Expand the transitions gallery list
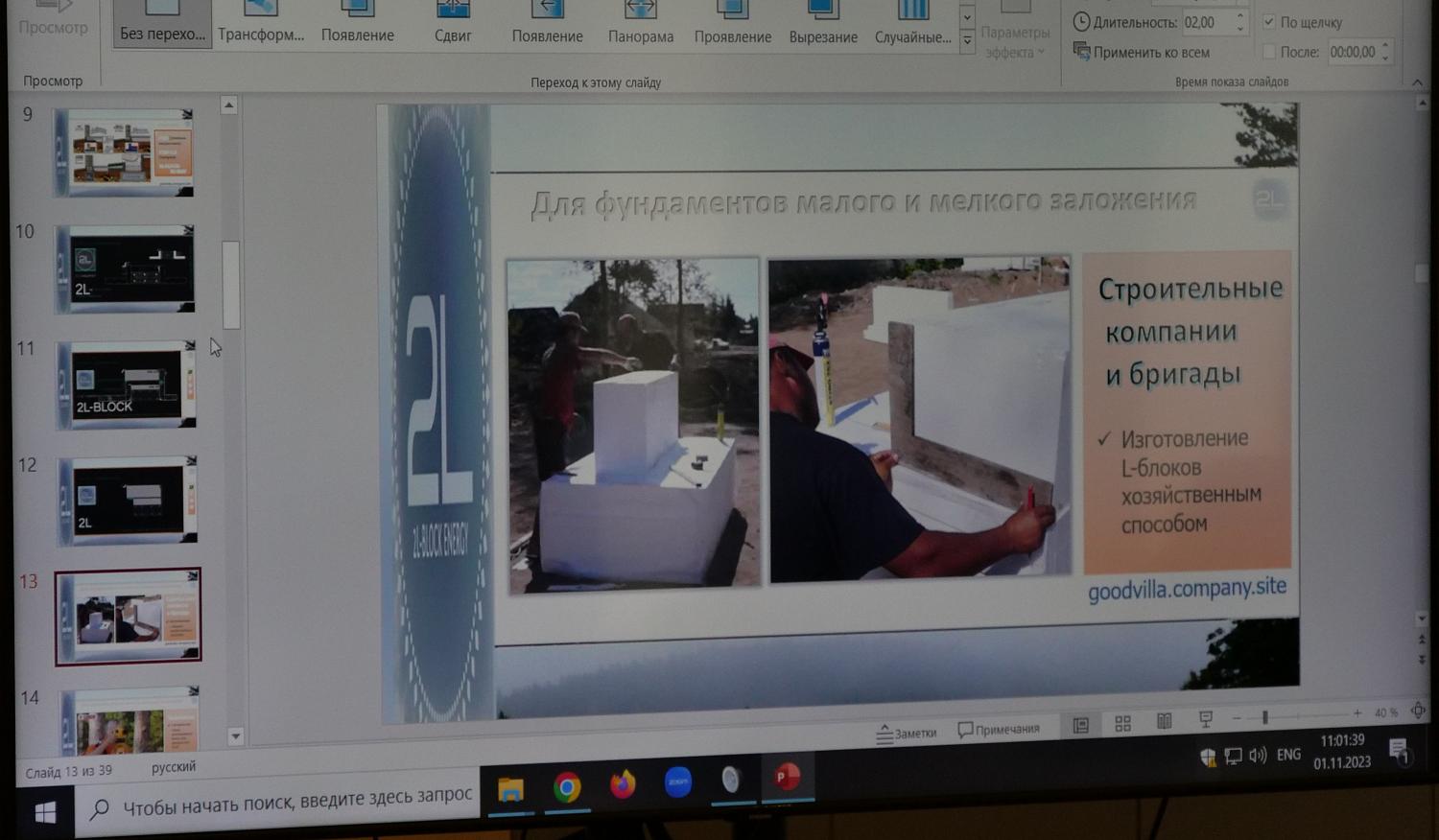Screen dimensions: 1439x840 967,41
